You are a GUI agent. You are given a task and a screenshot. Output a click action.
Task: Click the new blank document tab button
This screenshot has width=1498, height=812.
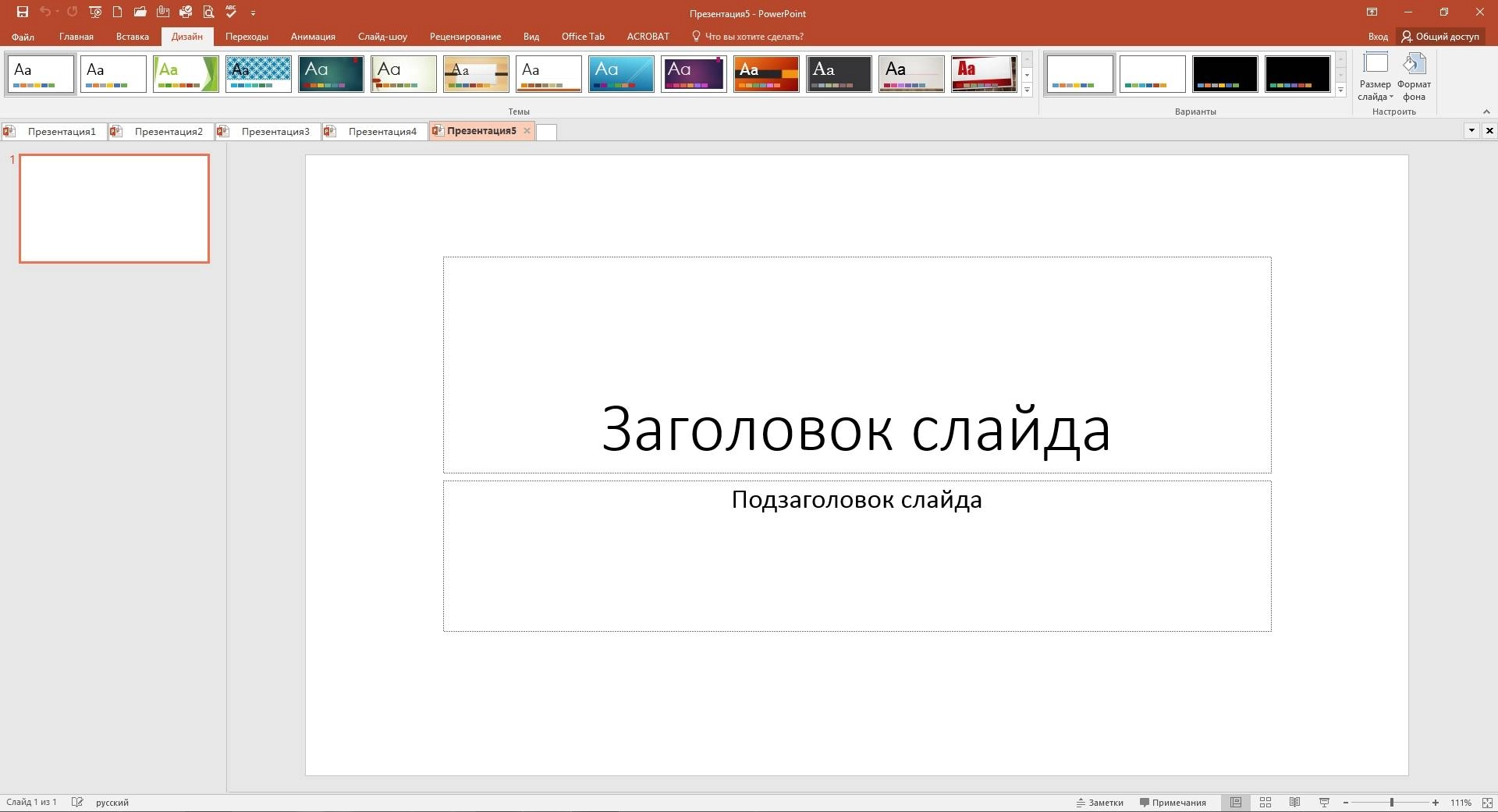546,132
